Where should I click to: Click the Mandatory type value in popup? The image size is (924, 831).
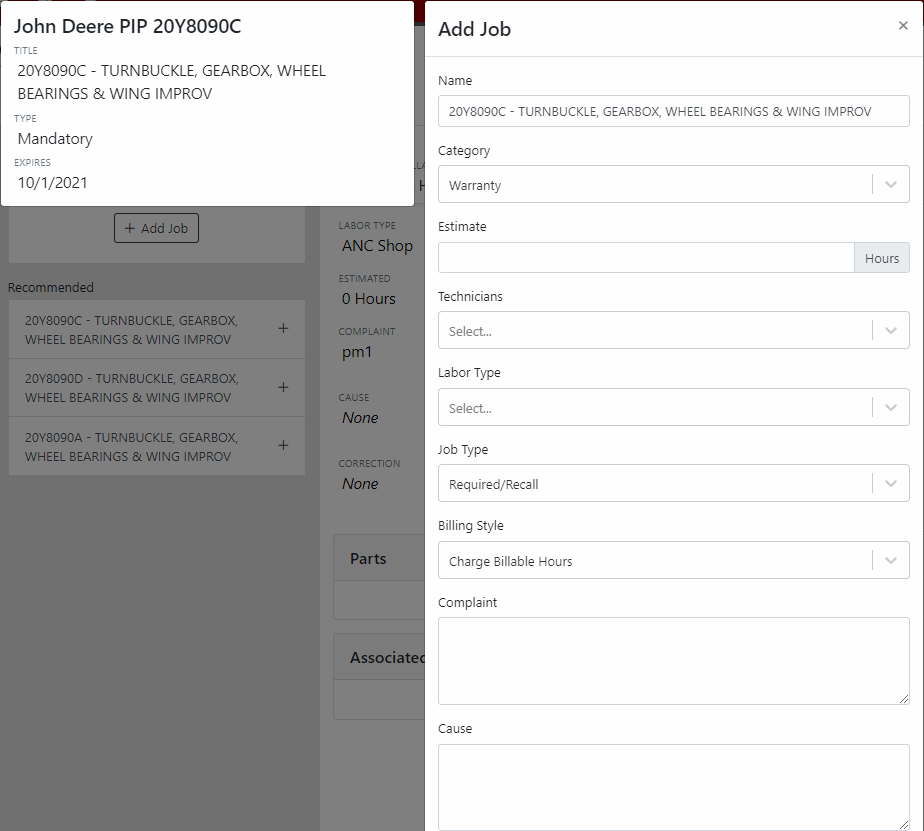tap(55, 139)
